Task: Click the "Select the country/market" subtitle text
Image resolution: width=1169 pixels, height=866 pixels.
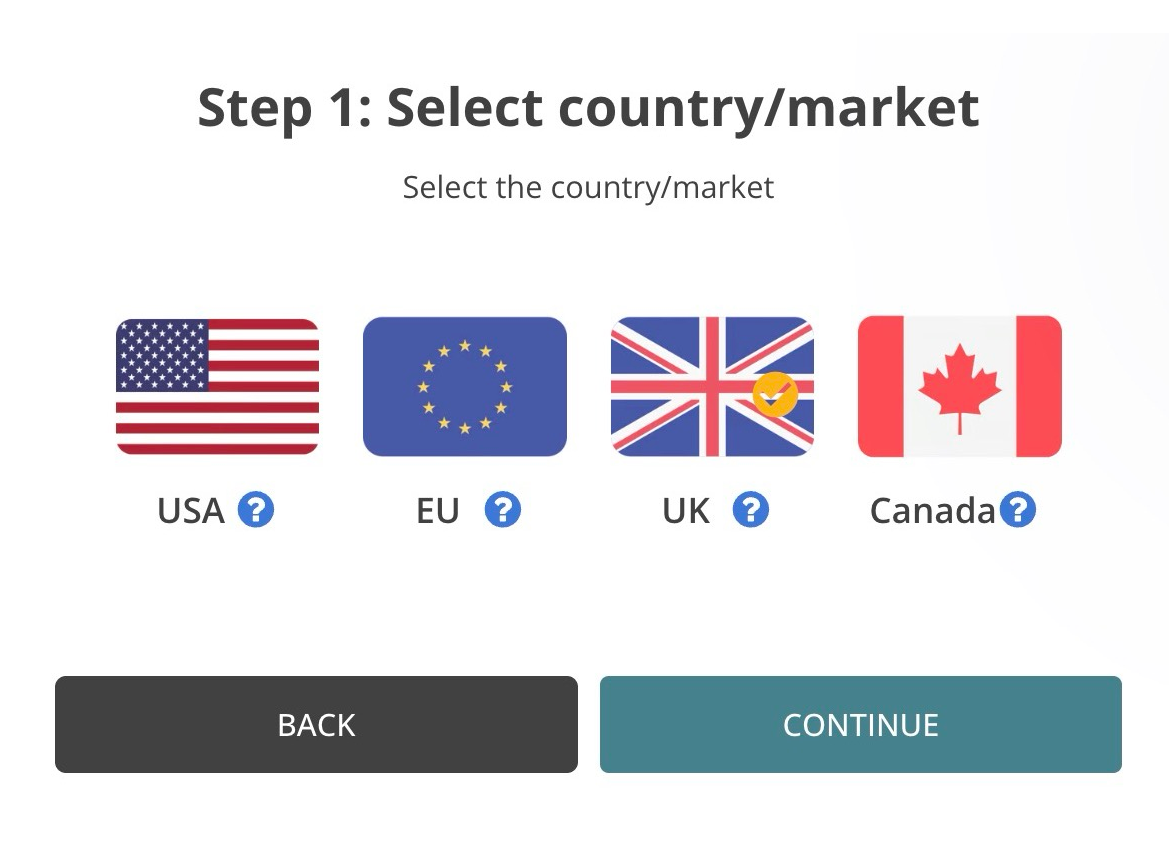Action: (588, 187)
